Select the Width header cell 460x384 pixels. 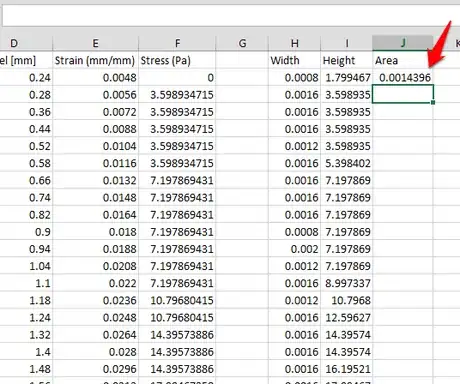pyautogui.click(x=294, y=60)
